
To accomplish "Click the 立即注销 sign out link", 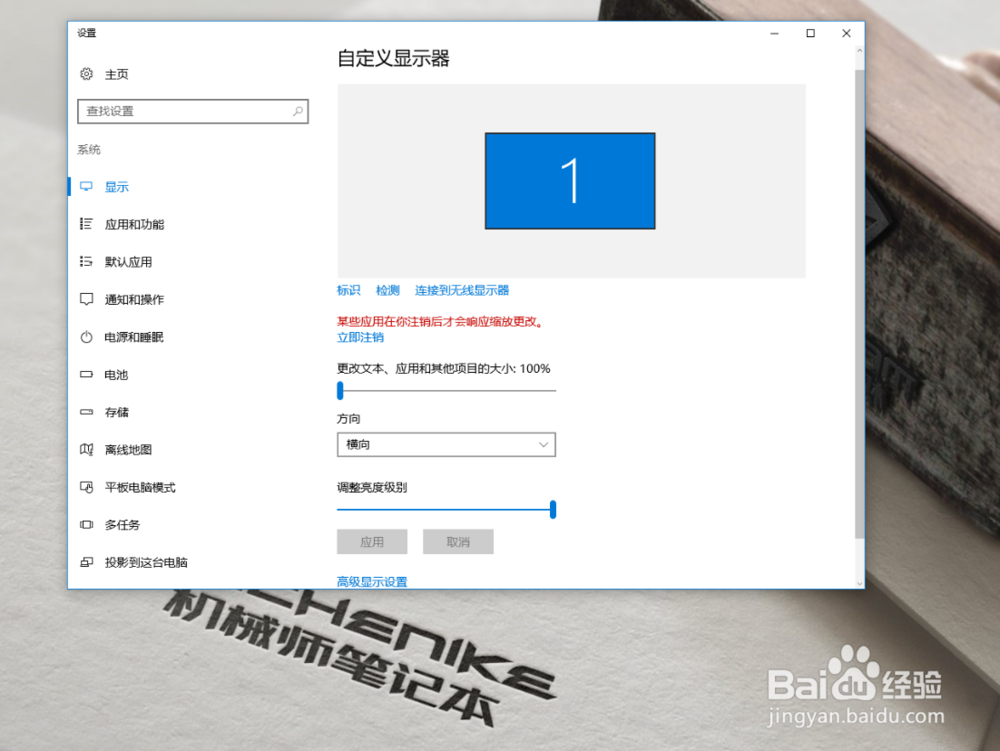I will click(x=360, y=337).
